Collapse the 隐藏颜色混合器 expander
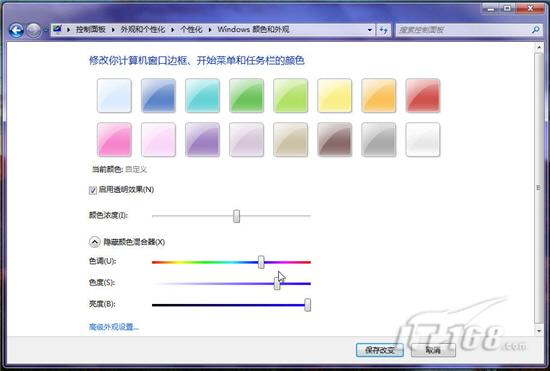This screenshot has width=550, height=371. point(95,242)
